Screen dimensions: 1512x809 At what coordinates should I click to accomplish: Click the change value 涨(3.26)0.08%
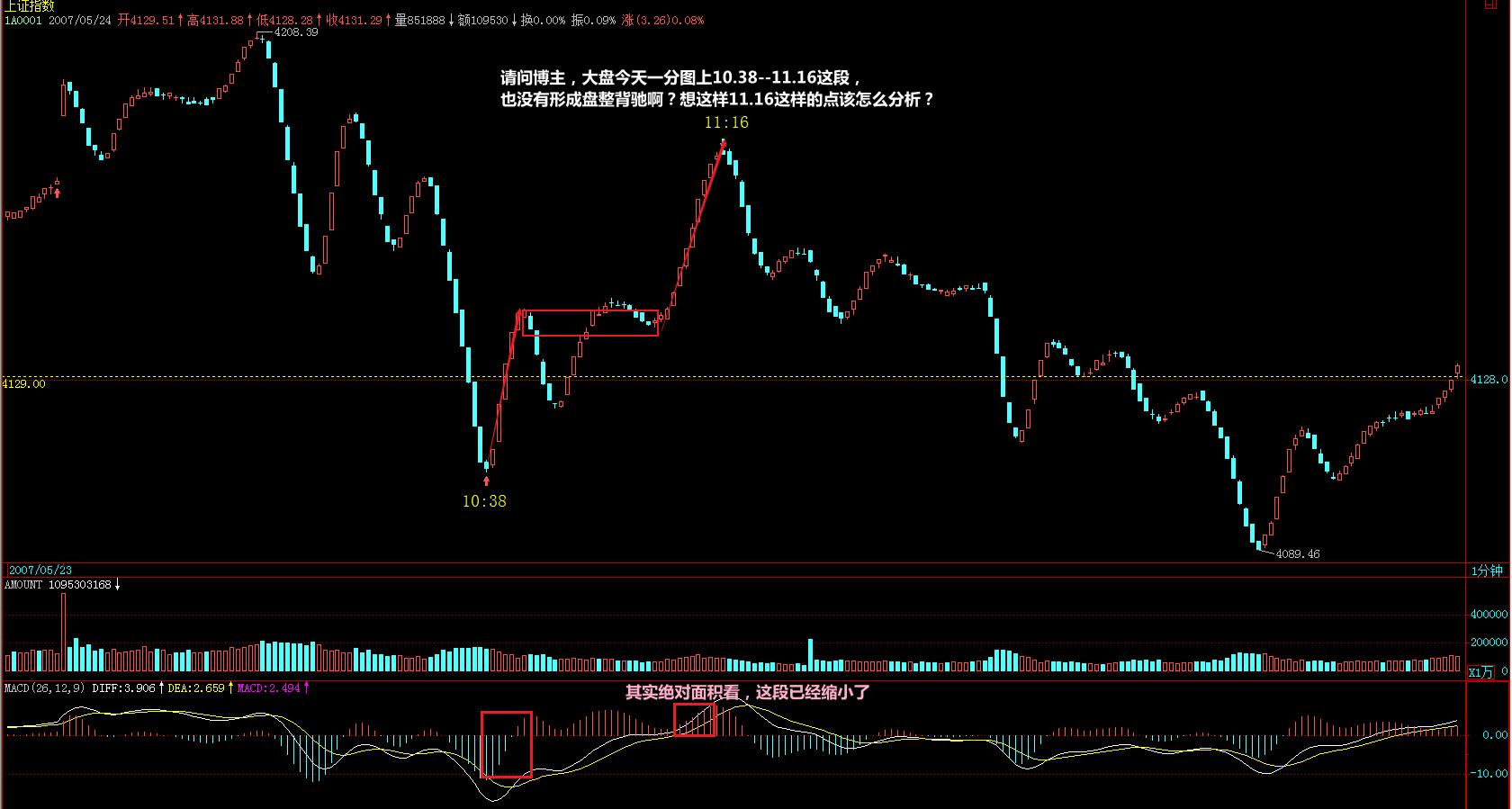click(662, 20)
